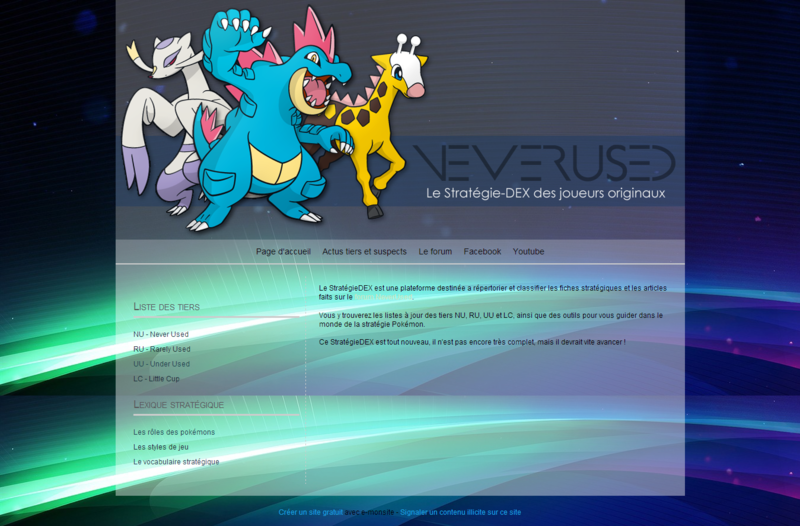View Le vocabulaire stratégique
The image size is (800, 526).
[176, 462]
